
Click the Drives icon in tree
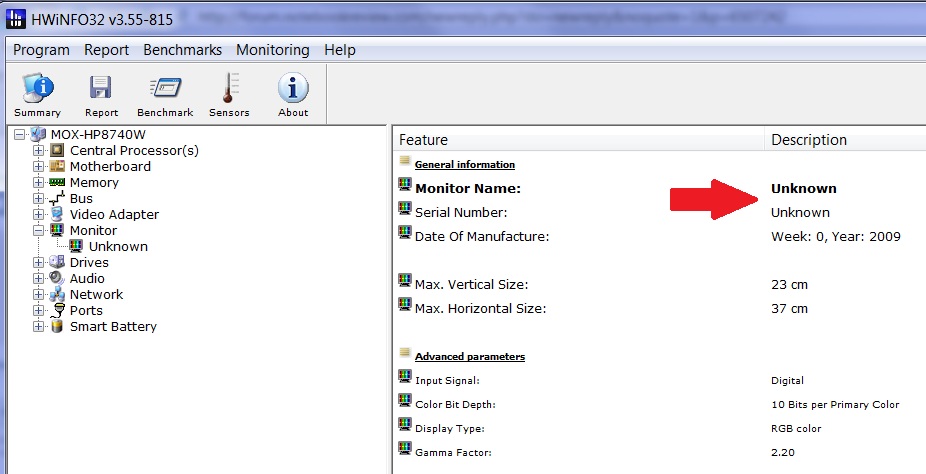(x=57, y=262)
